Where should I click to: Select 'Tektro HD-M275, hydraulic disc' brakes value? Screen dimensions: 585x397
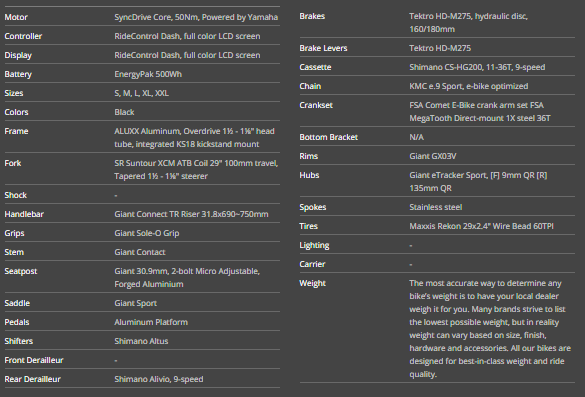pyautogui.click(x=469, y=23)
